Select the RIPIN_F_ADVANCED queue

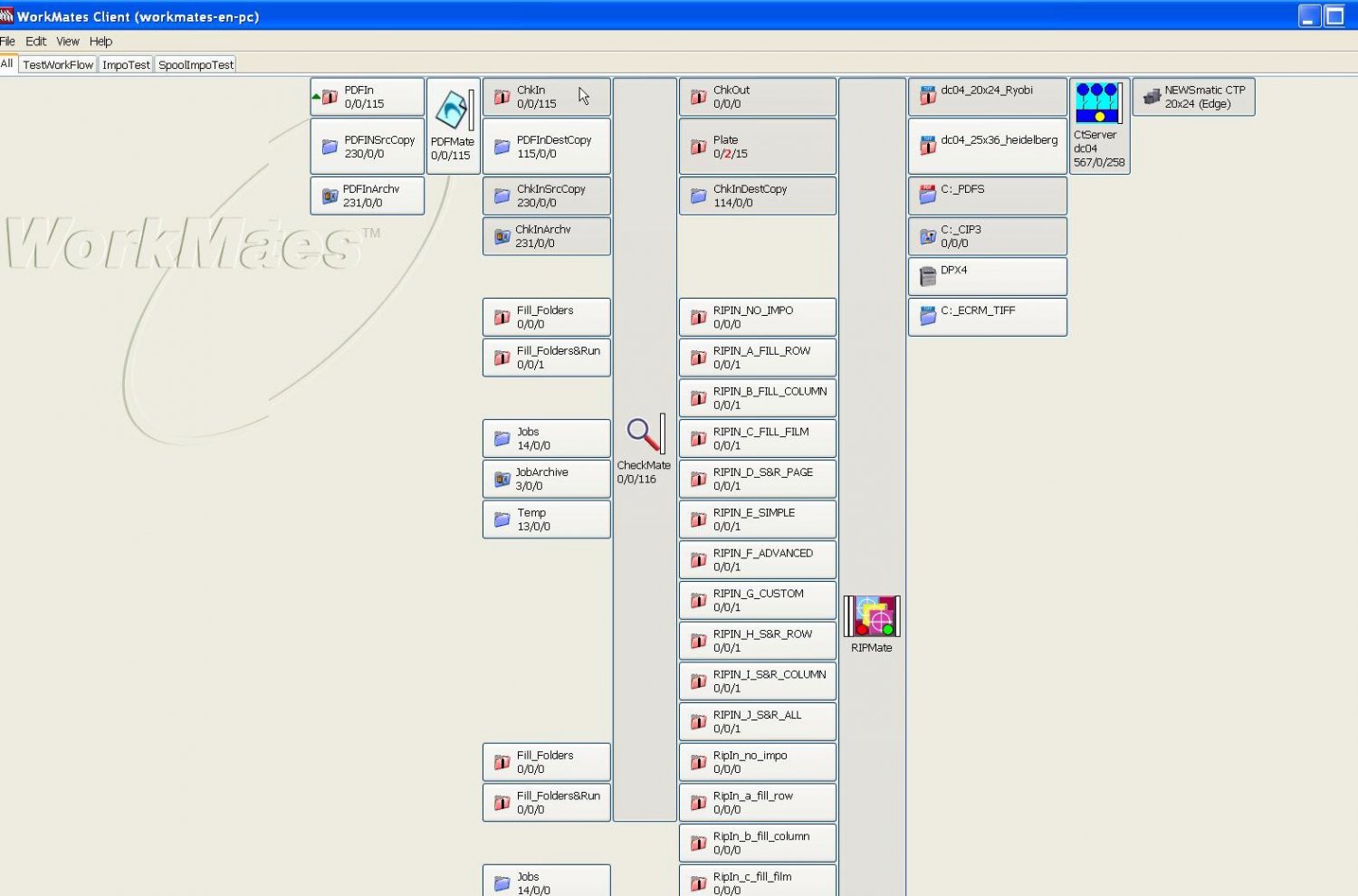[x=758, y=559]
